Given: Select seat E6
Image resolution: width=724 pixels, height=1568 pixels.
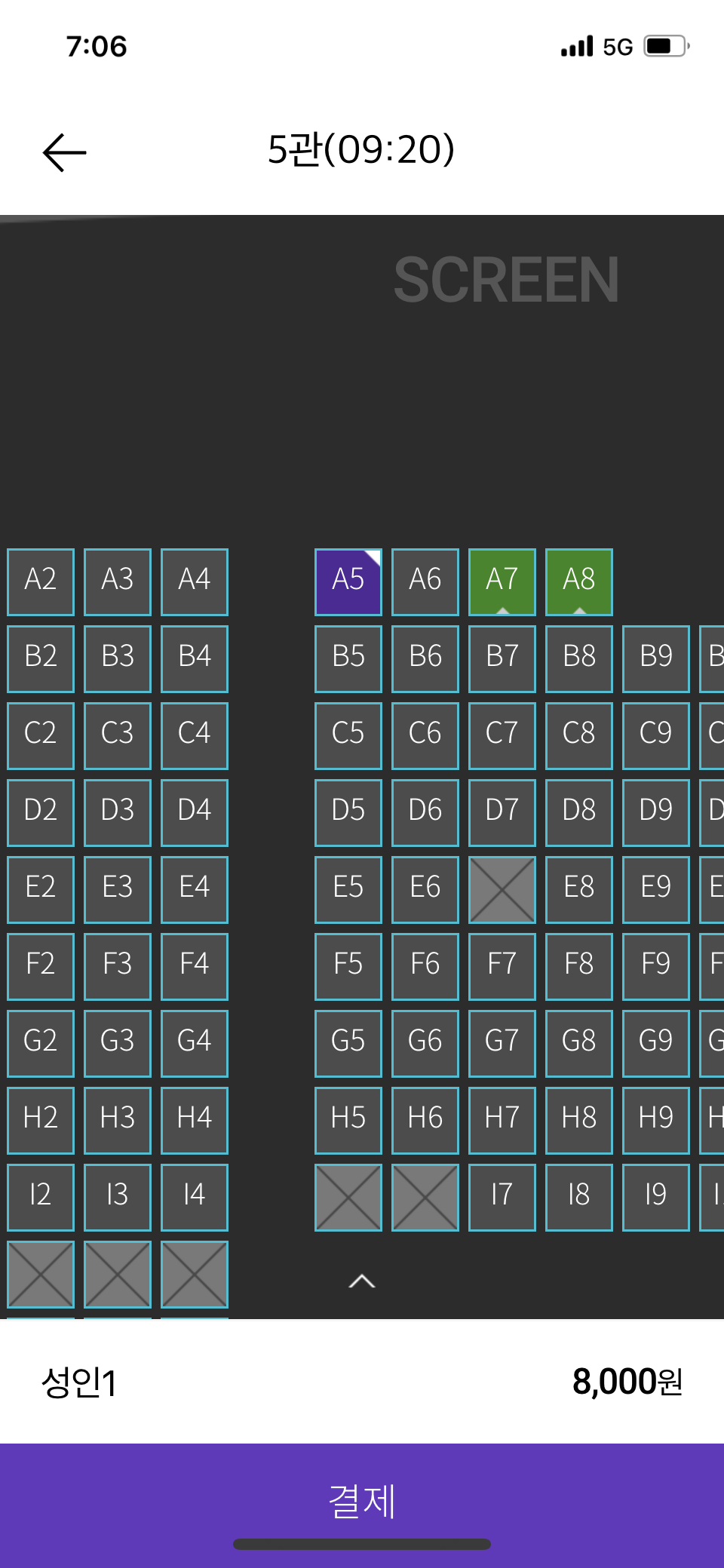Looking at the screenshot, I should coord(425,890).
